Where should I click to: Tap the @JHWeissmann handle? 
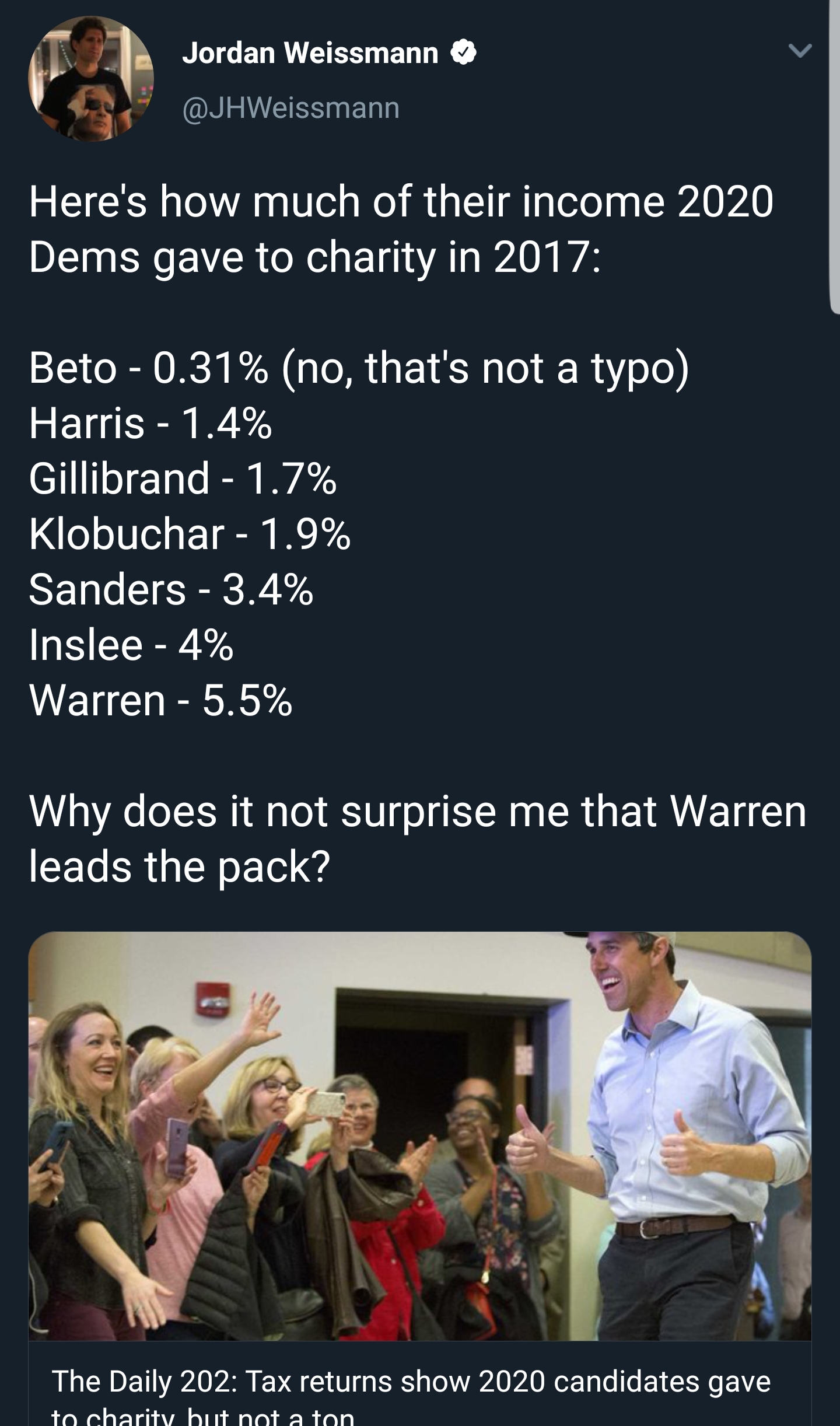pos(291,108)
